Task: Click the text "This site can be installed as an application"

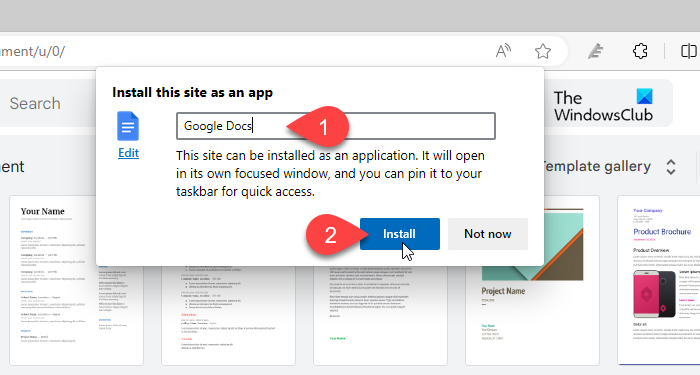Action: 297,156
